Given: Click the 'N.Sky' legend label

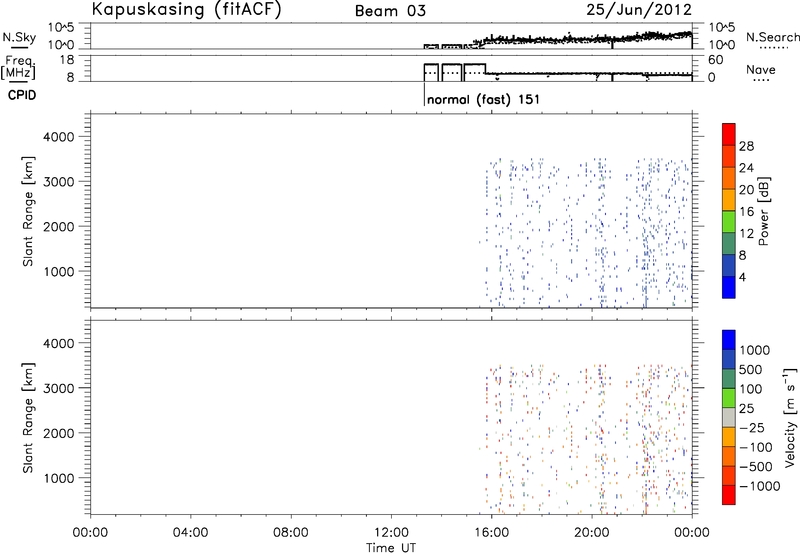Looking at the screenshot, I should (19, 37).
